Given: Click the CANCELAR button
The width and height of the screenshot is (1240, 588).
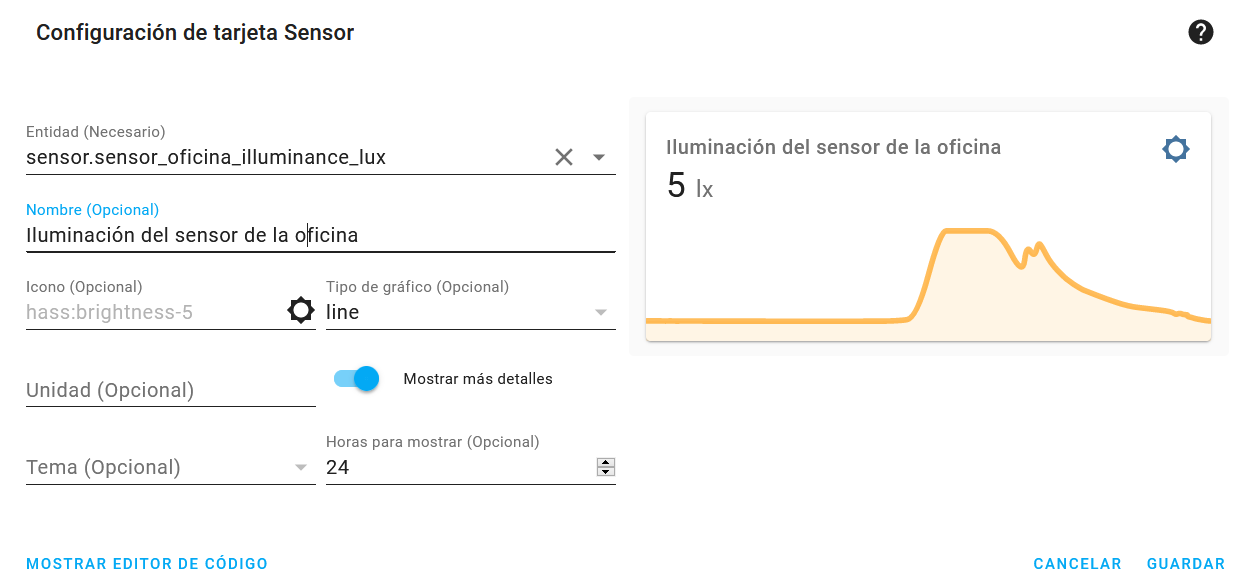Looking at the screenshot, I should pyautogui.click(x=1077, y=564).
